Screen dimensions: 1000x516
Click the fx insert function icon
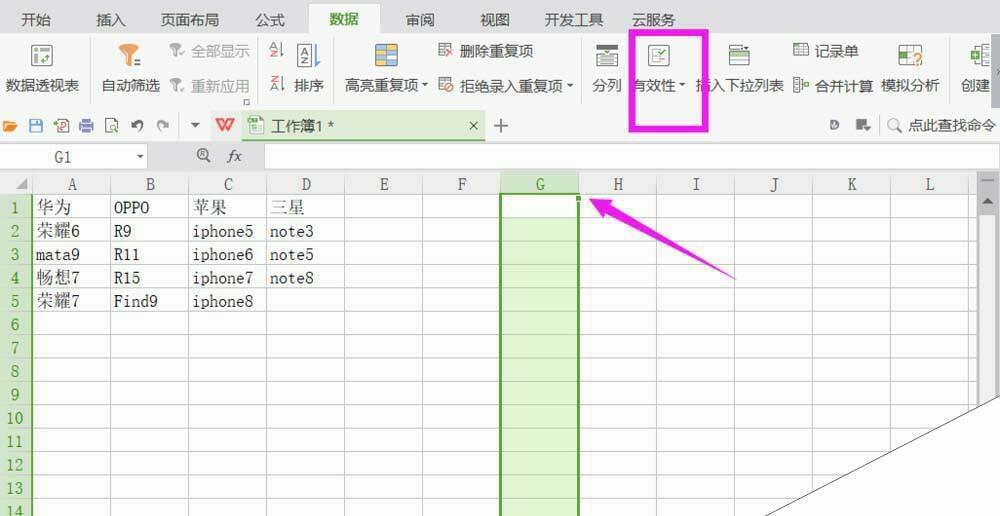(x=235, y=156)
